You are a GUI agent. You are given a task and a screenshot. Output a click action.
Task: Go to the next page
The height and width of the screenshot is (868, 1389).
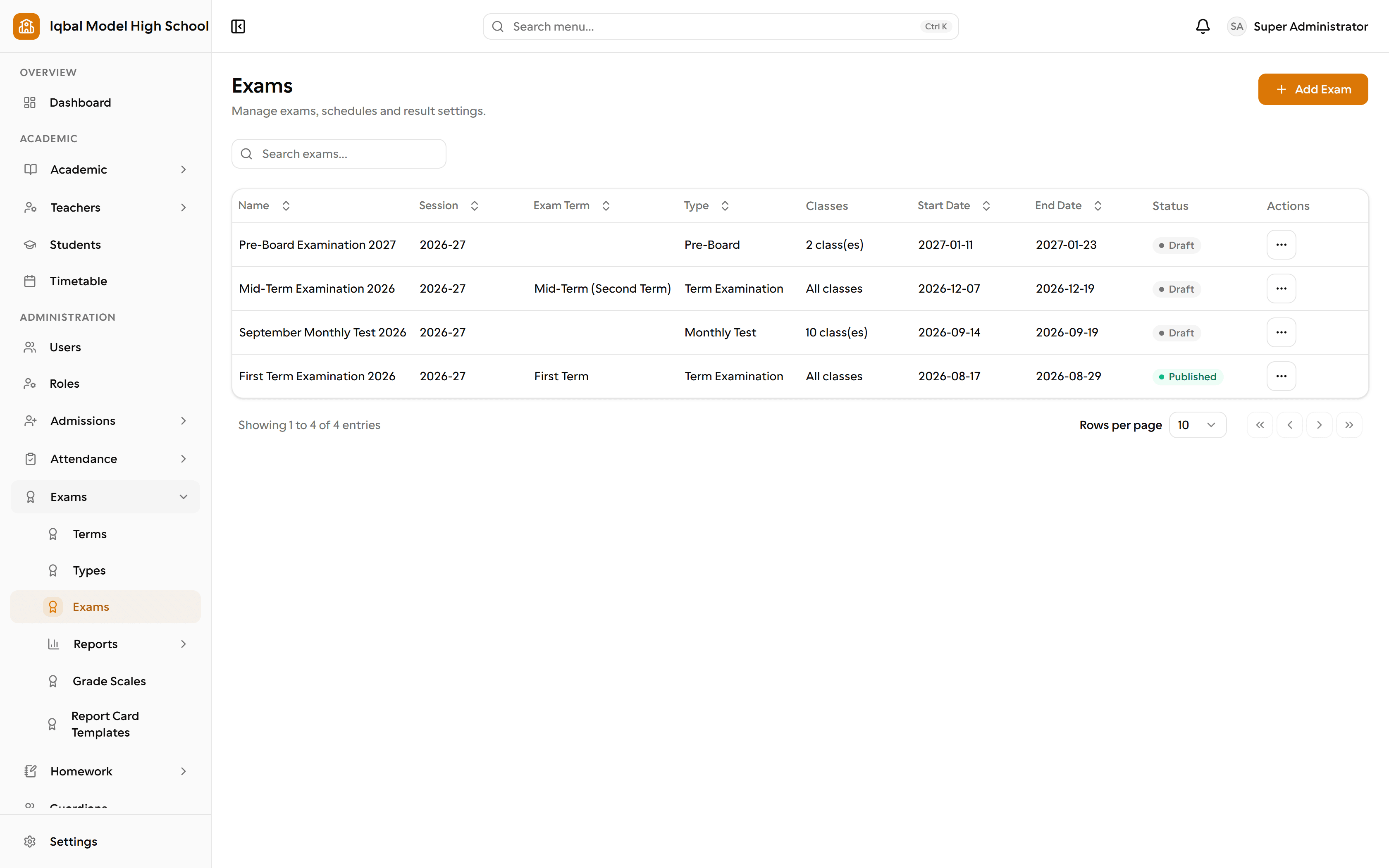point(1320,425)
